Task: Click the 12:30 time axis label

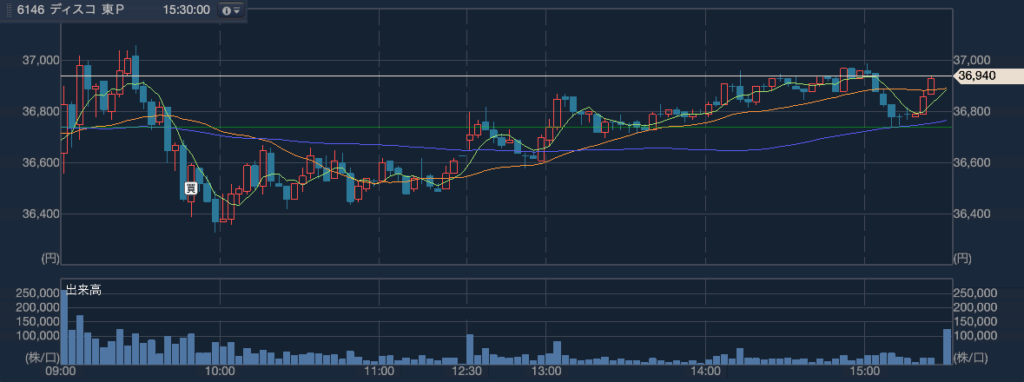Action: 467,372
